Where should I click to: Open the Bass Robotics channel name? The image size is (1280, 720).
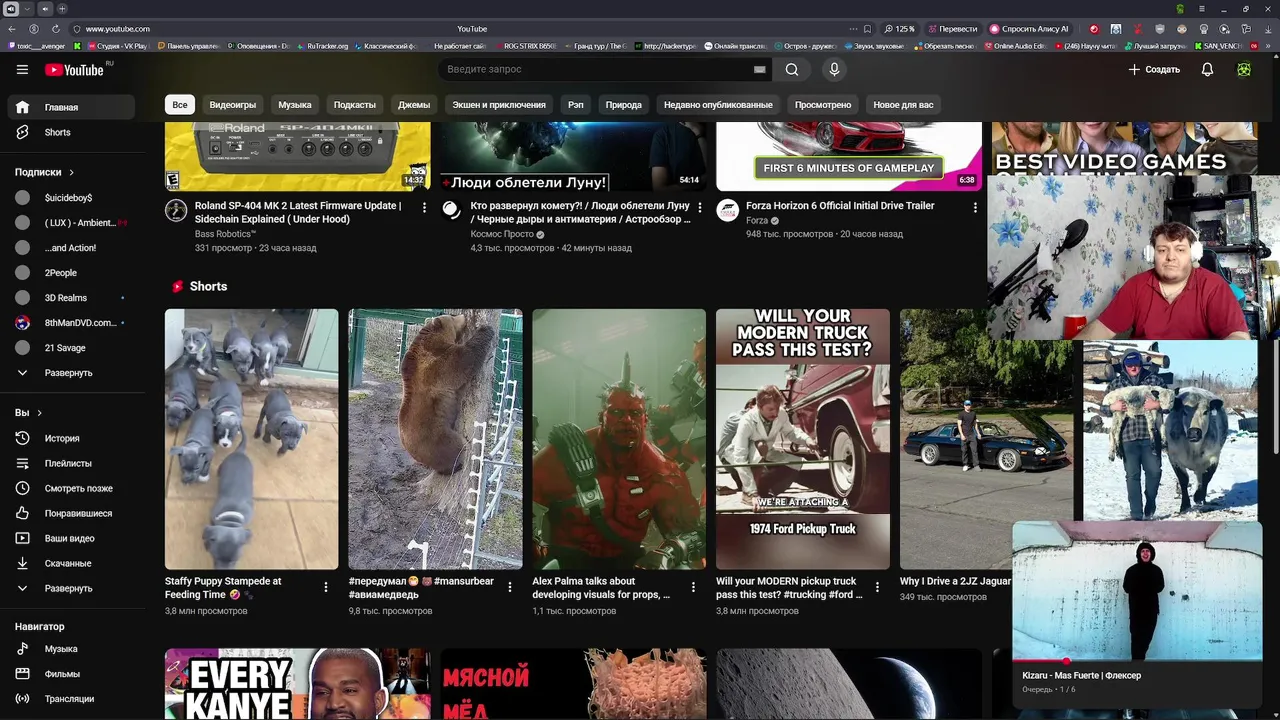point(225,234)
